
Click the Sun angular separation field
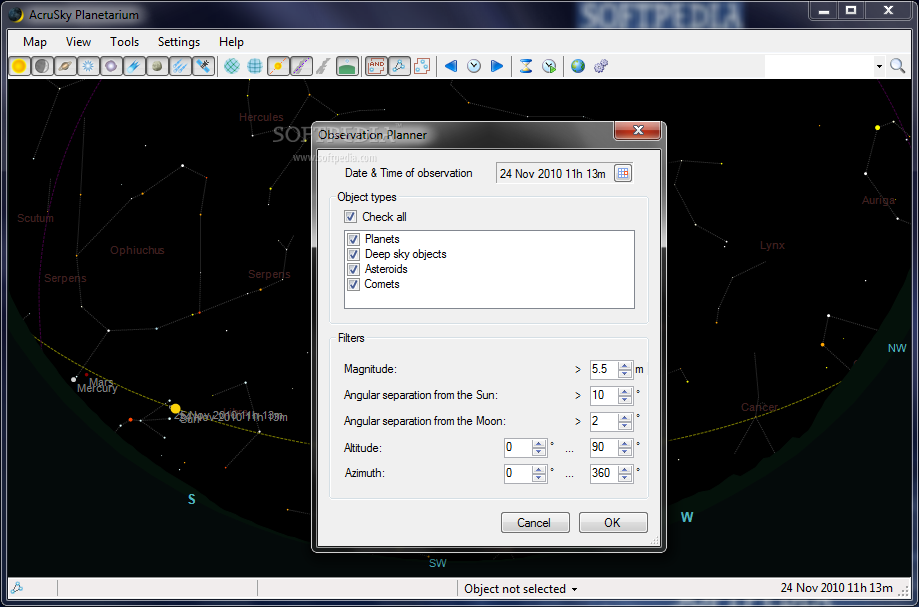(605, 395)
